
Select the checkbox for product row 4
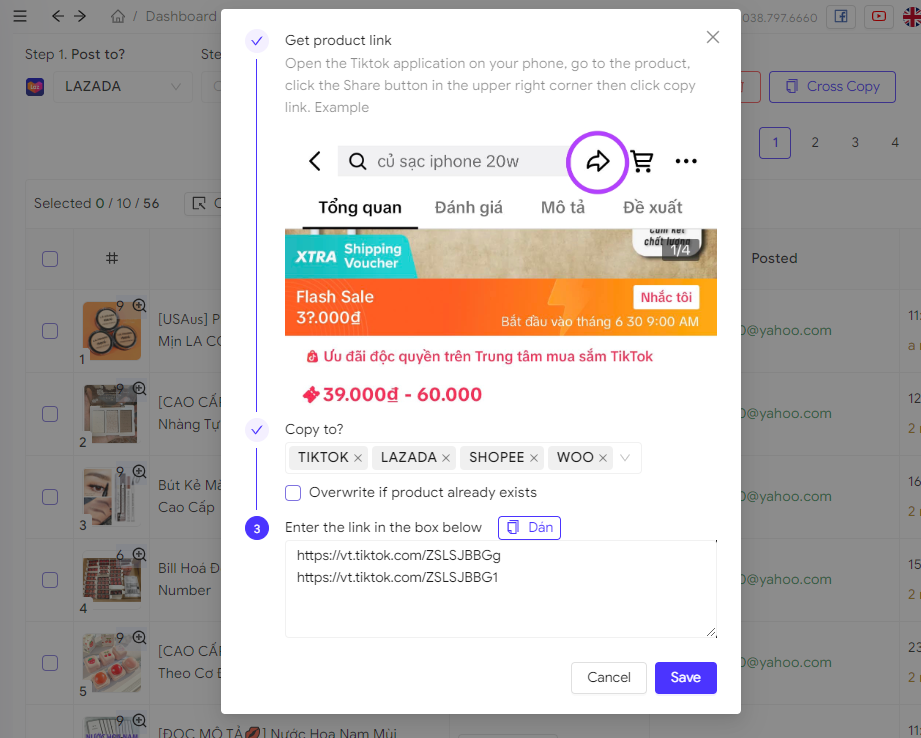coord(50,580)
